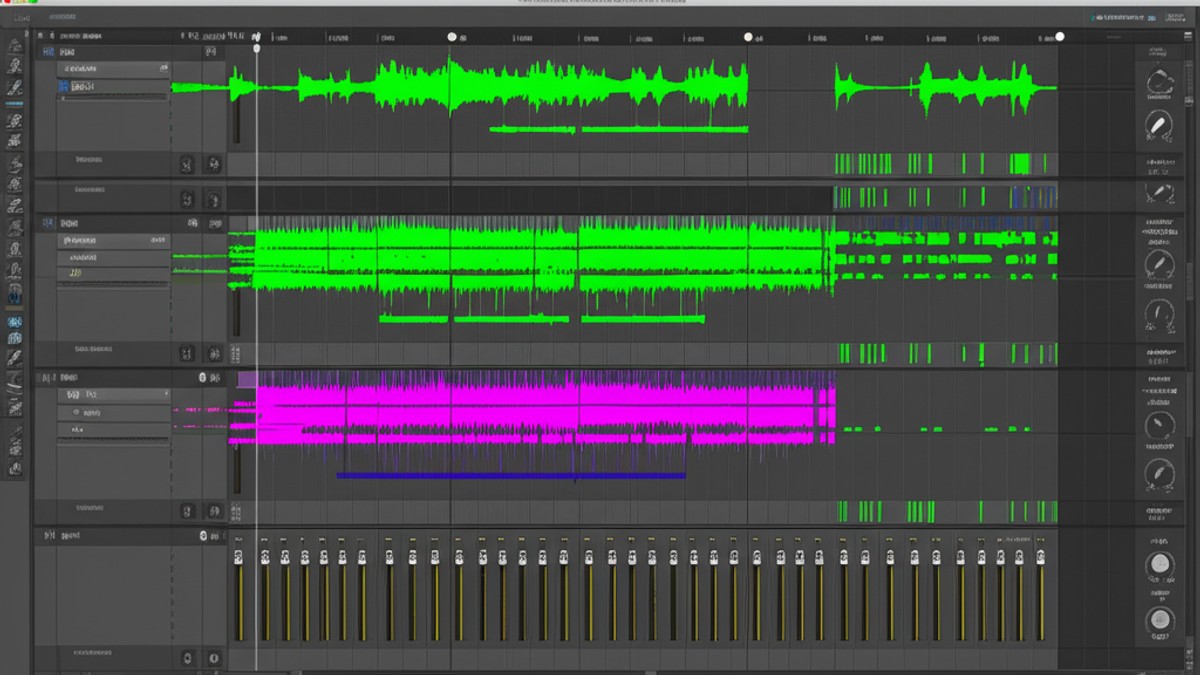Expand the second green track's top name field
The height and width of the screenshot is (675, 1200).
(112, 241)
